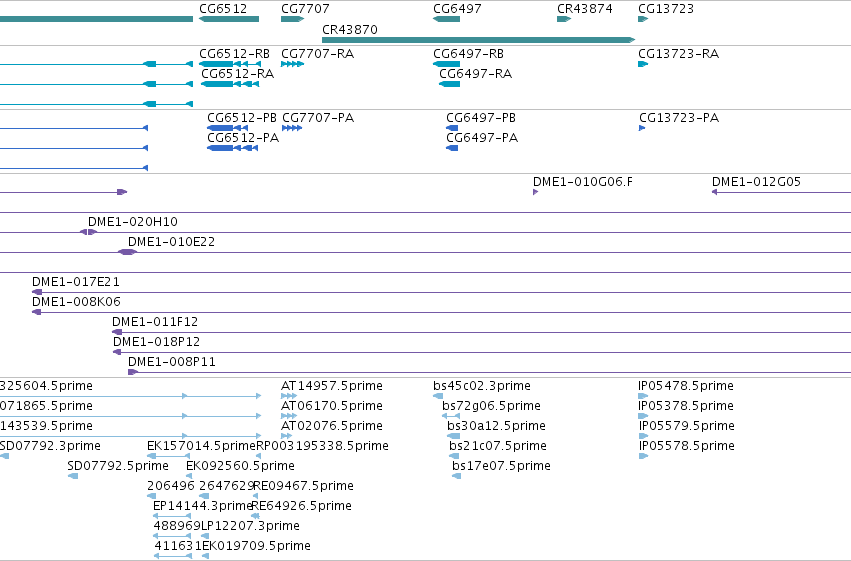Select EST EK019709.5prime
Screen dimensions: 851x561
tap(206, 556)
